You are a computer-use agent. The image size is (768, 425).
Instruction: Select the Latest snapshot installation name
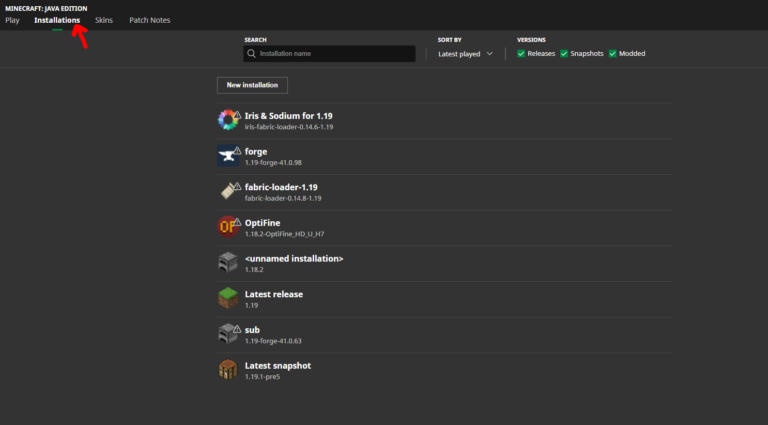tap(278, 366)
